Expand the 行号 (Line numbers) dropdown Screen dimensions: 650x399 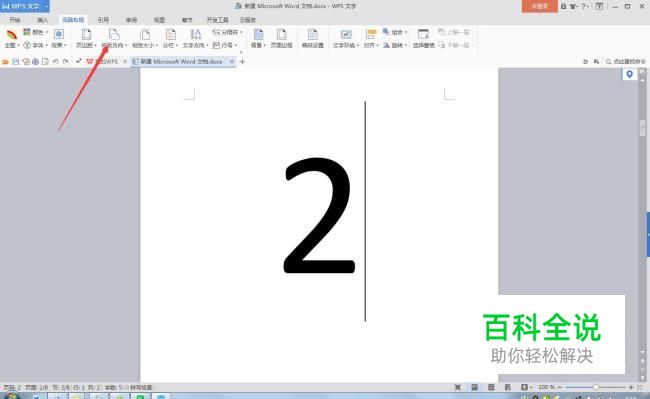click(225, 45)
